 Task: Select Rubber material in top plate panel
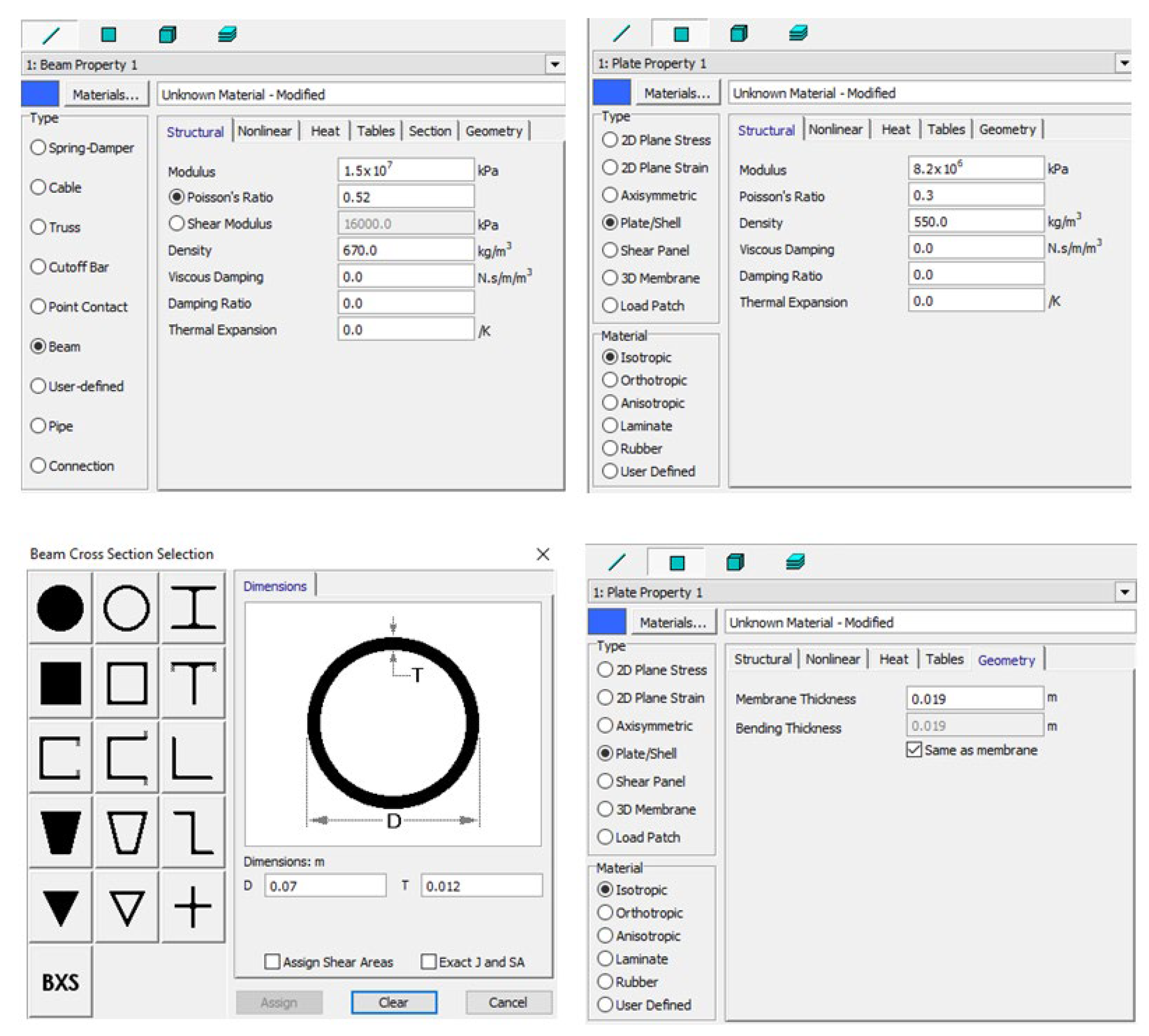(632, 448)
